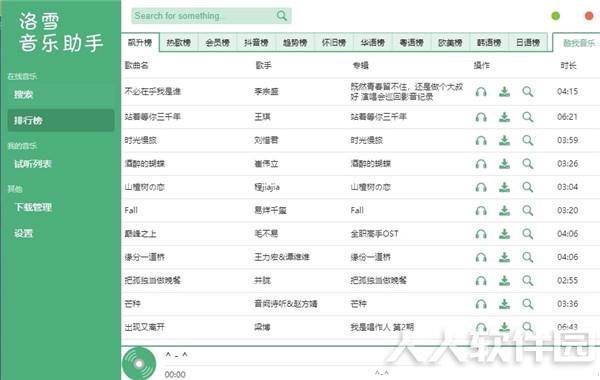The height and width of the screenshot is (380, 600).
Task: Click the 歌手 column header
Action: point(264,65)
